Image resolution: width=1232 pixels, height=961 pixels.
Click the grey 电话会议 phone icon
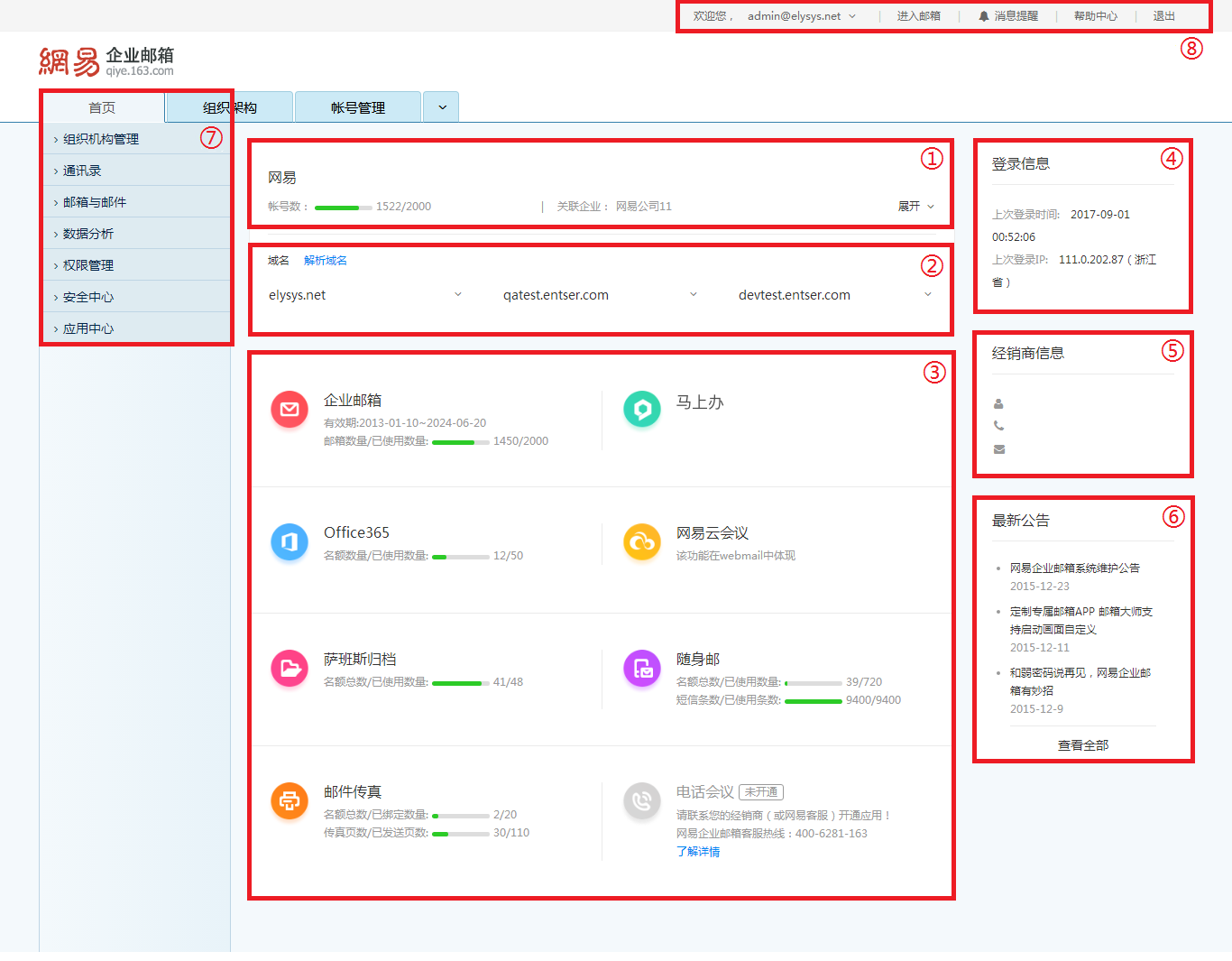[x=642, y=801]
